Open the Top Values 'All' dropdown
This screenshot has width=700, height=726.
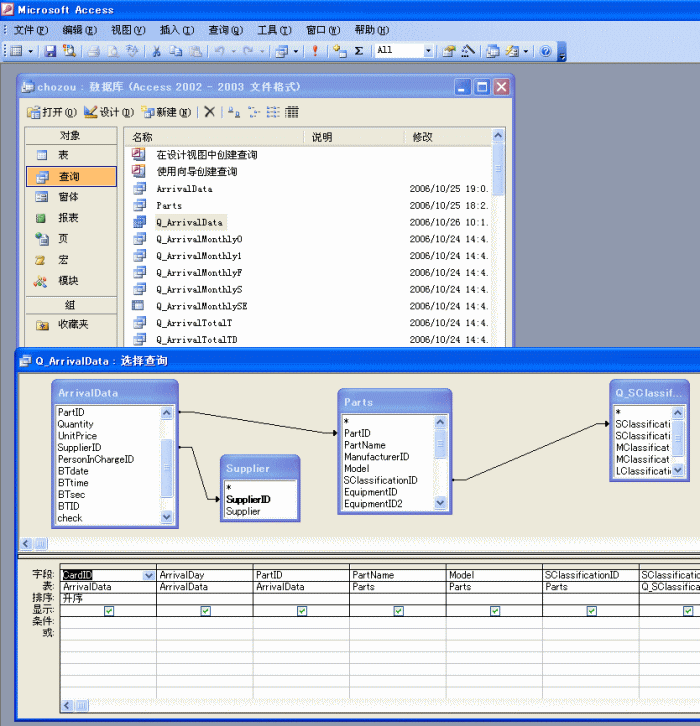(x=428, y=51)
